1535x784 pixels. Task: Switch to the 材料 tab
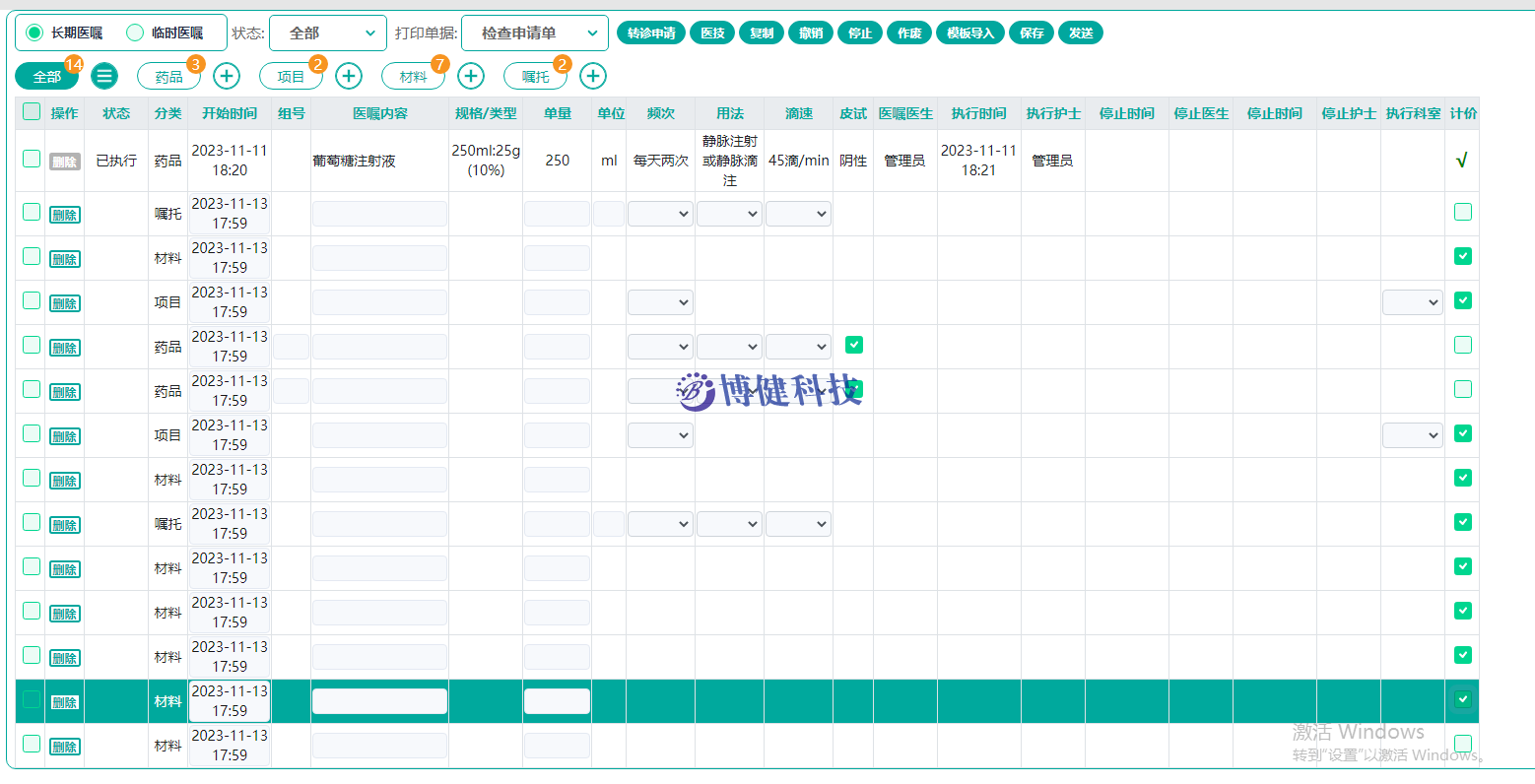tap(413, 76)
